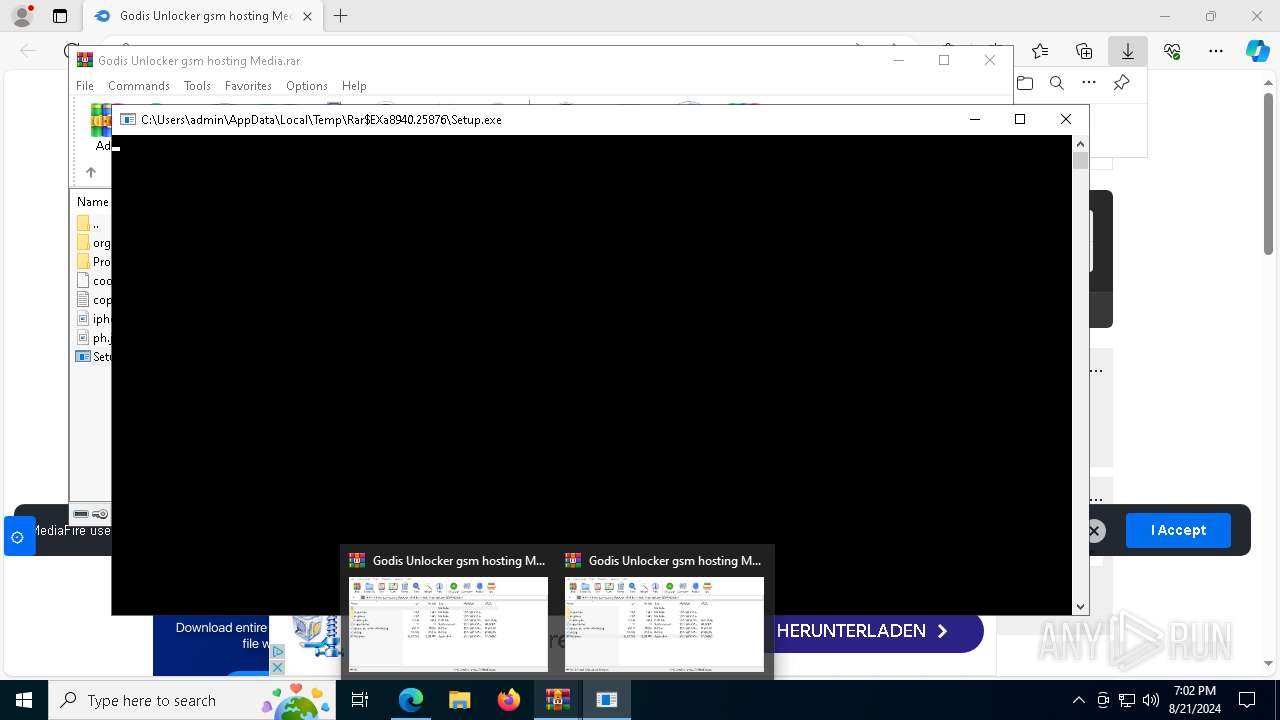Open a new browser tab

[x=341, y=16]
